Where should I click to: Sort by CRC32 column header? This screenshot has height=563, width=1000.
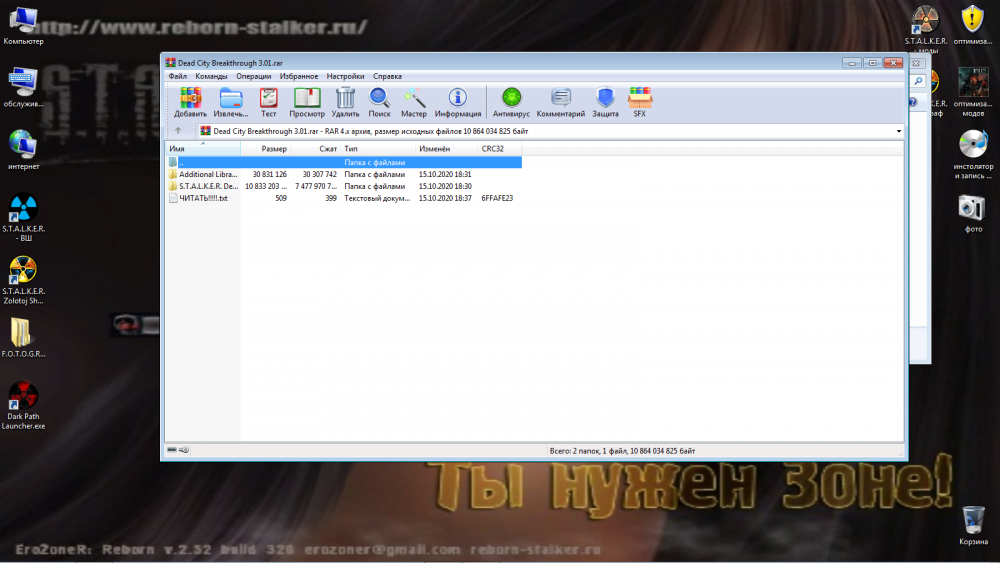pyautogui.click(x=499, y=149)
